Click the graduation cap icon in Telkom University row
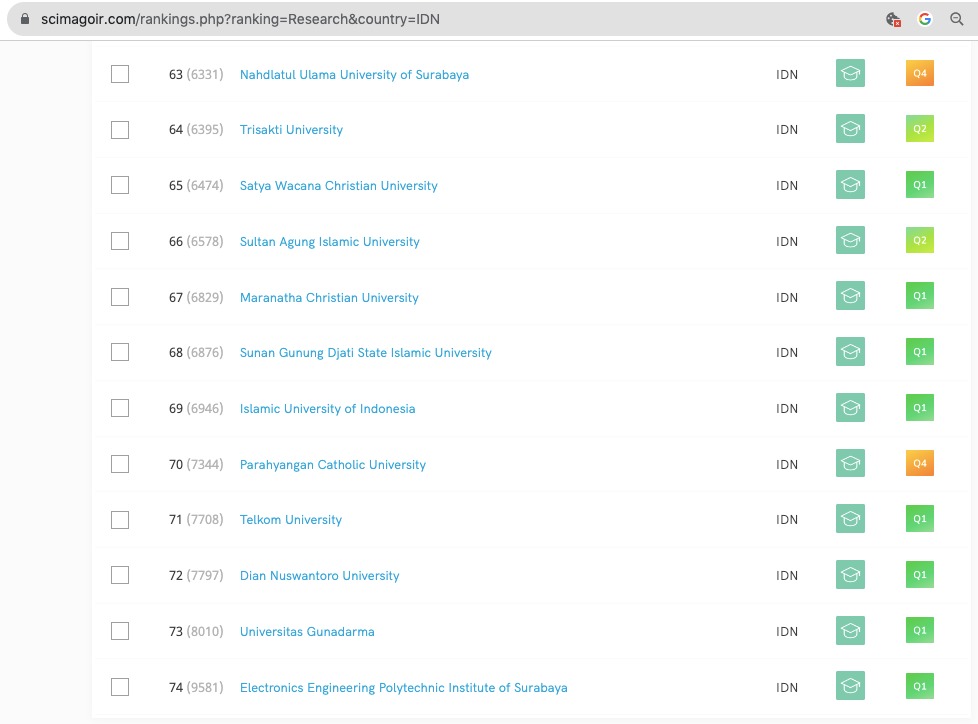The height and width of the screenshot is (724, 978). (x=850, y=519)
